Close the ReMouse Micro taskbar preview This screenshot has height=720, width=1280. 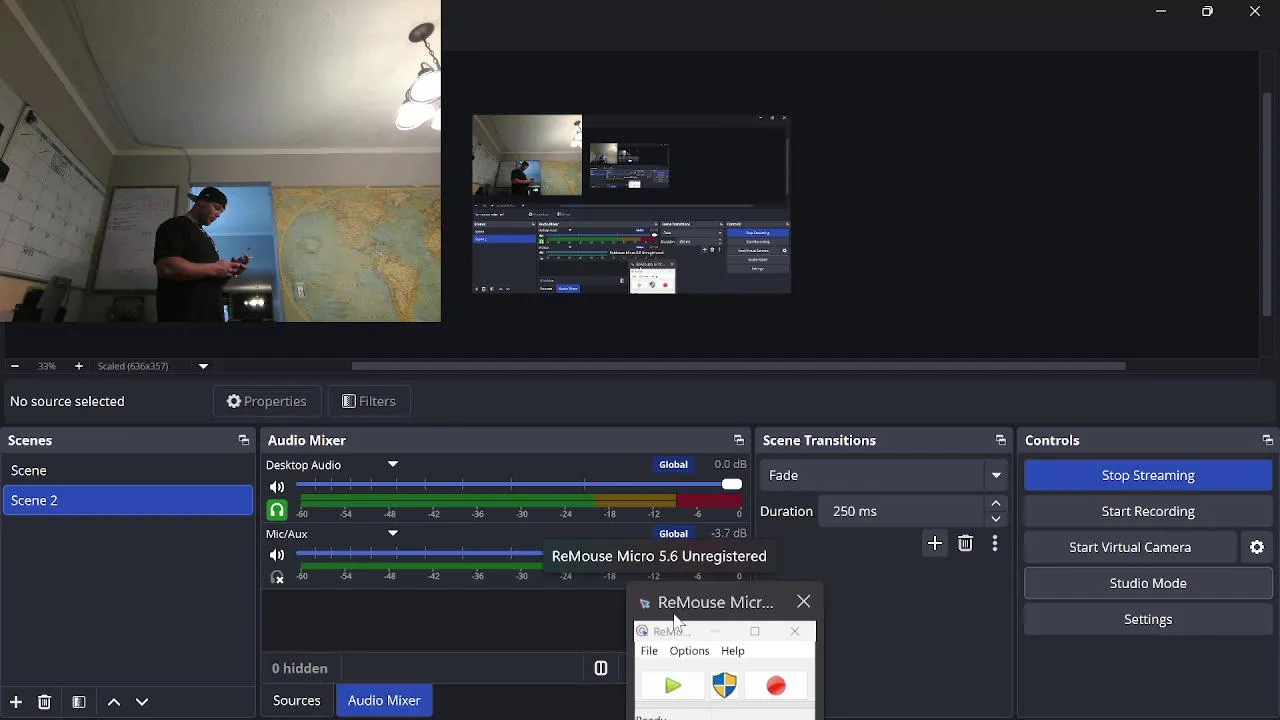point(804,602)
